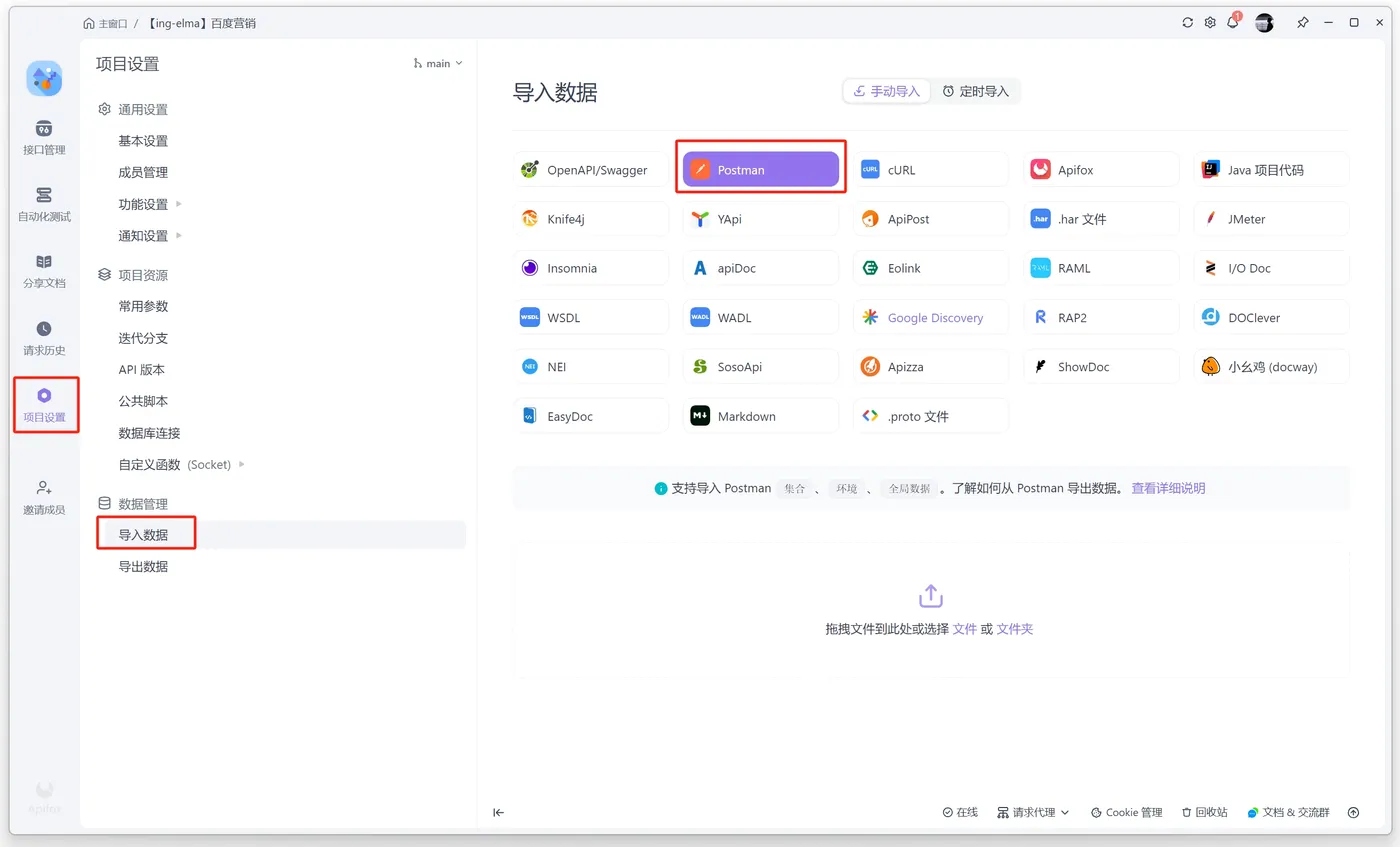Image resolution: width=1400 pixels, height=847 pixels.
Task: Click the 文件 link in the upload area
Action: [964, 629]
